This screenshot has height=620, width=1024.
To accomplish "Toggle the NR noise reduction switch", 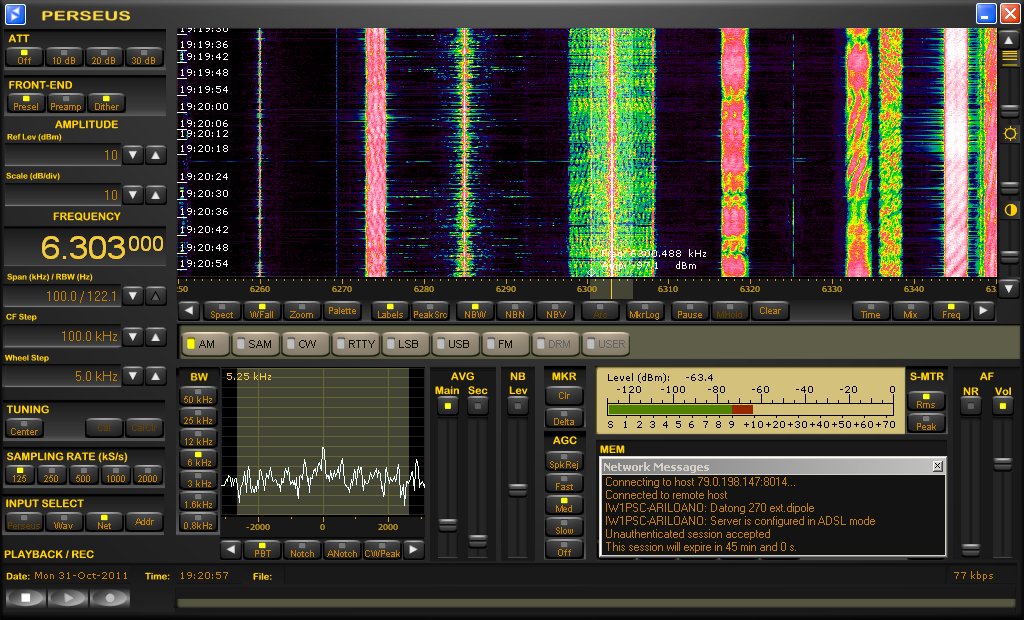I will (x=970, y=405).
